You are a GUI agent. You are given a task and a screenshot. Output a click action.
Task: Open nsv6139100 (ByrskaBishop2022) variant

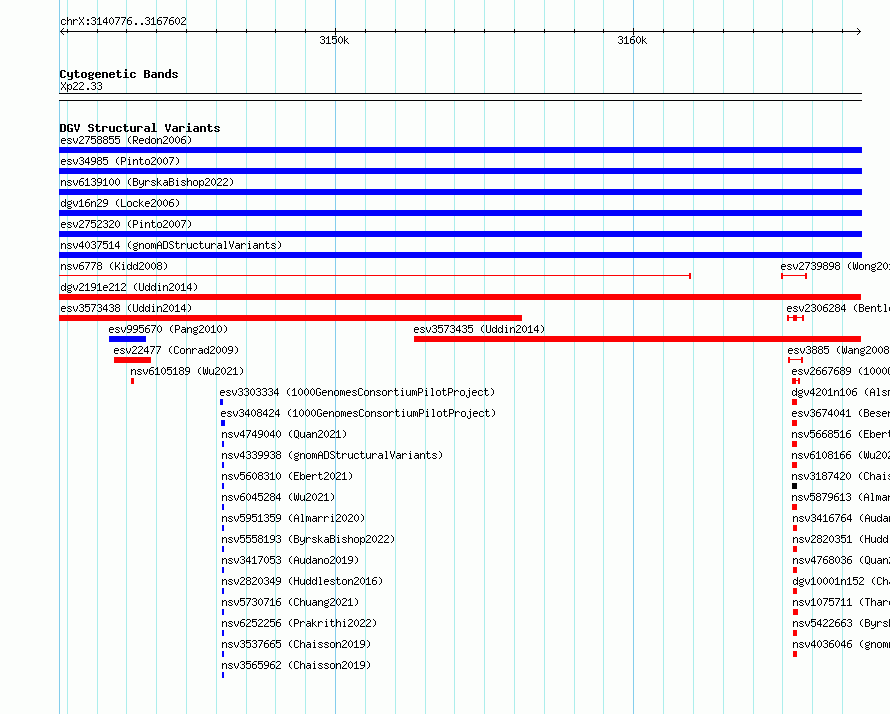pyautogui.click(x=147, y=182)
